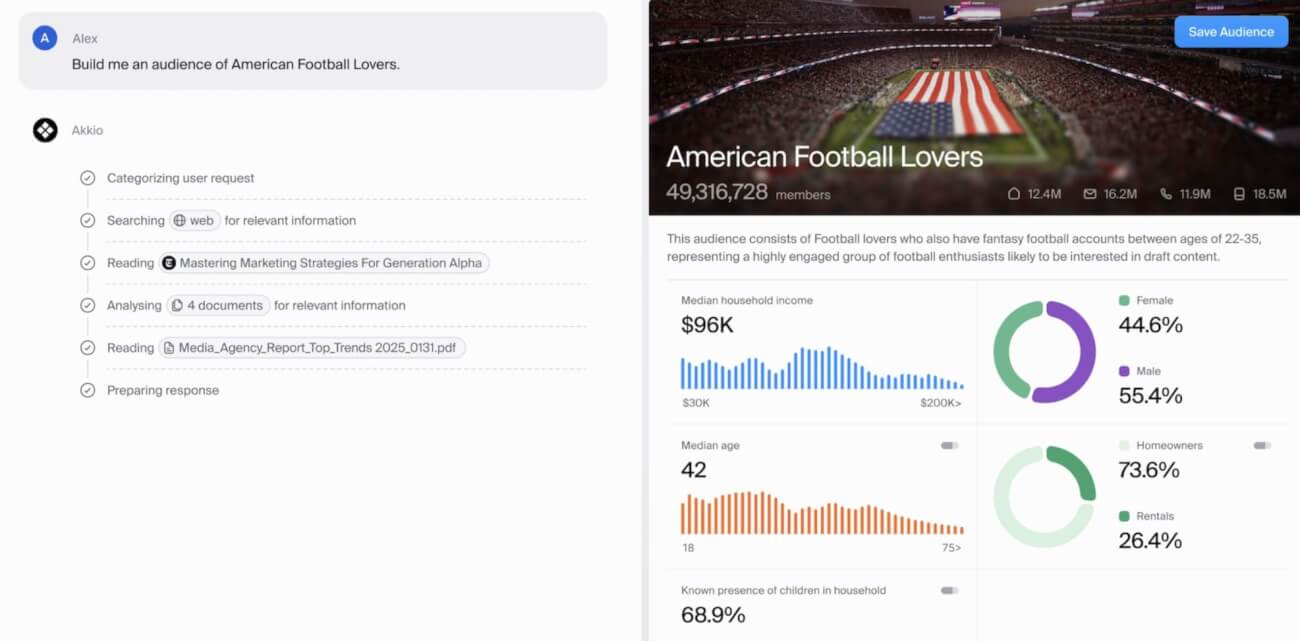The height and width of the screenshot is (641, 1300).
Task: Open Mastering Marketing Strategies article chip
Action: (324, 263)
